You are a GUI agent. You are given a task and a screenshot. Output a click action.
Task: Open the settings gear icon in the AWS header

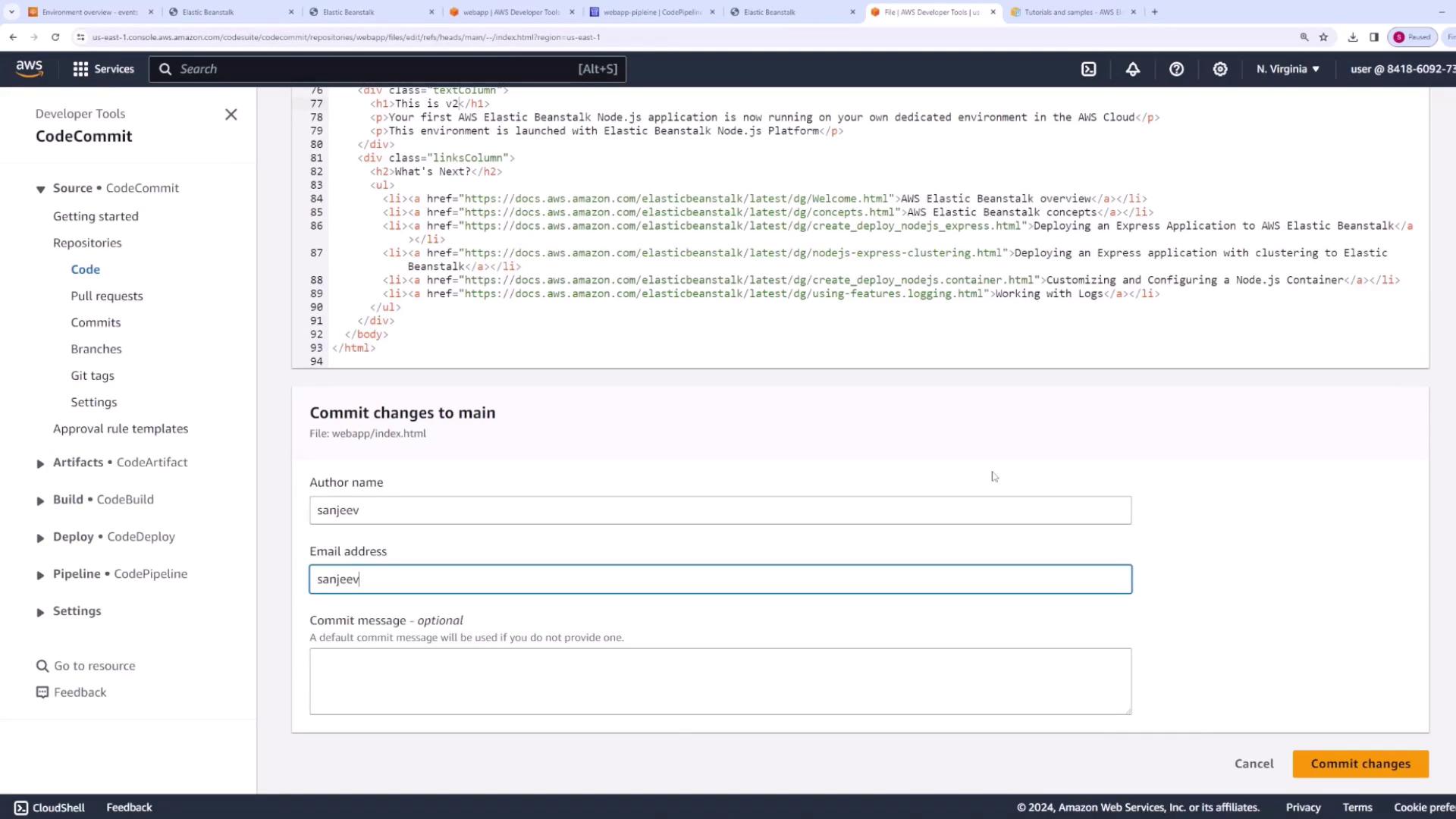(x=1219, y=69)
